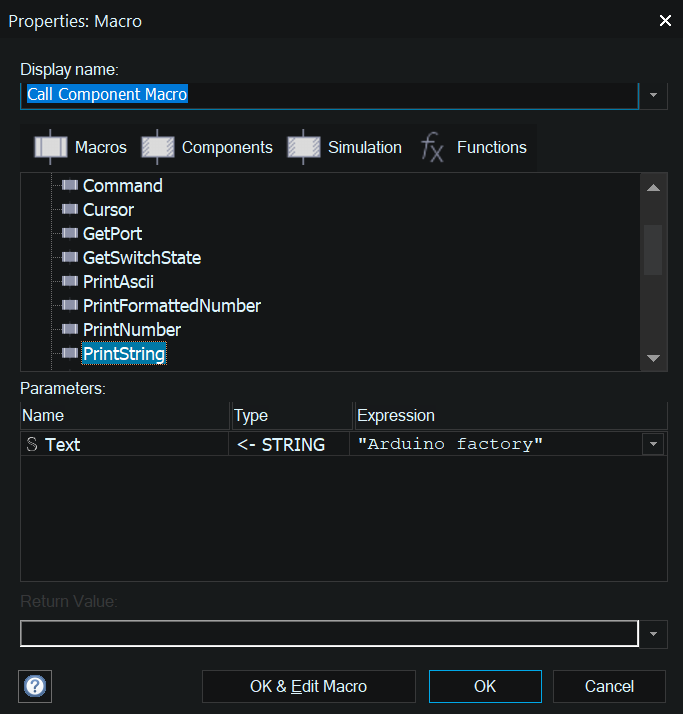Click the Cancel button
683x714 pixels.
[609, 686]
